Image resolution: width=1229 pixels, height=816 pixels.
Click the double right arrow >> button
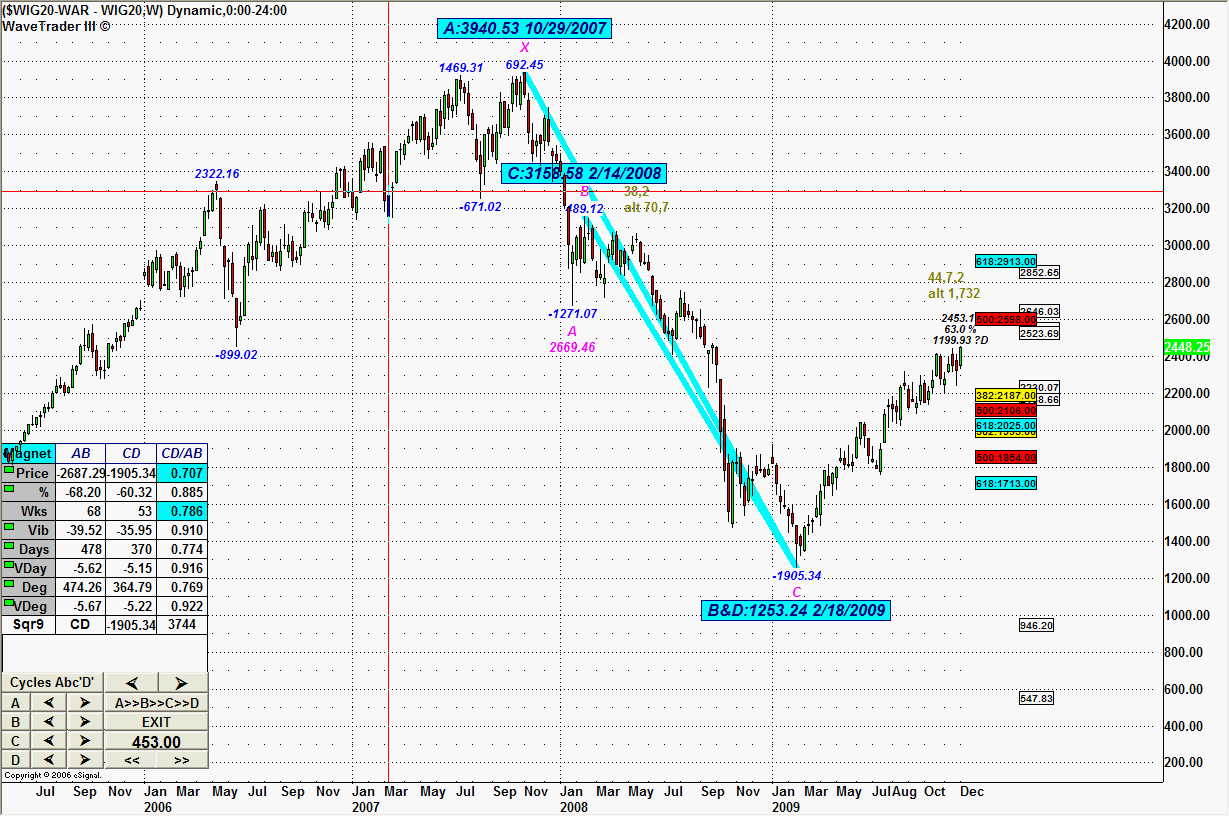(x=182, y=760)
